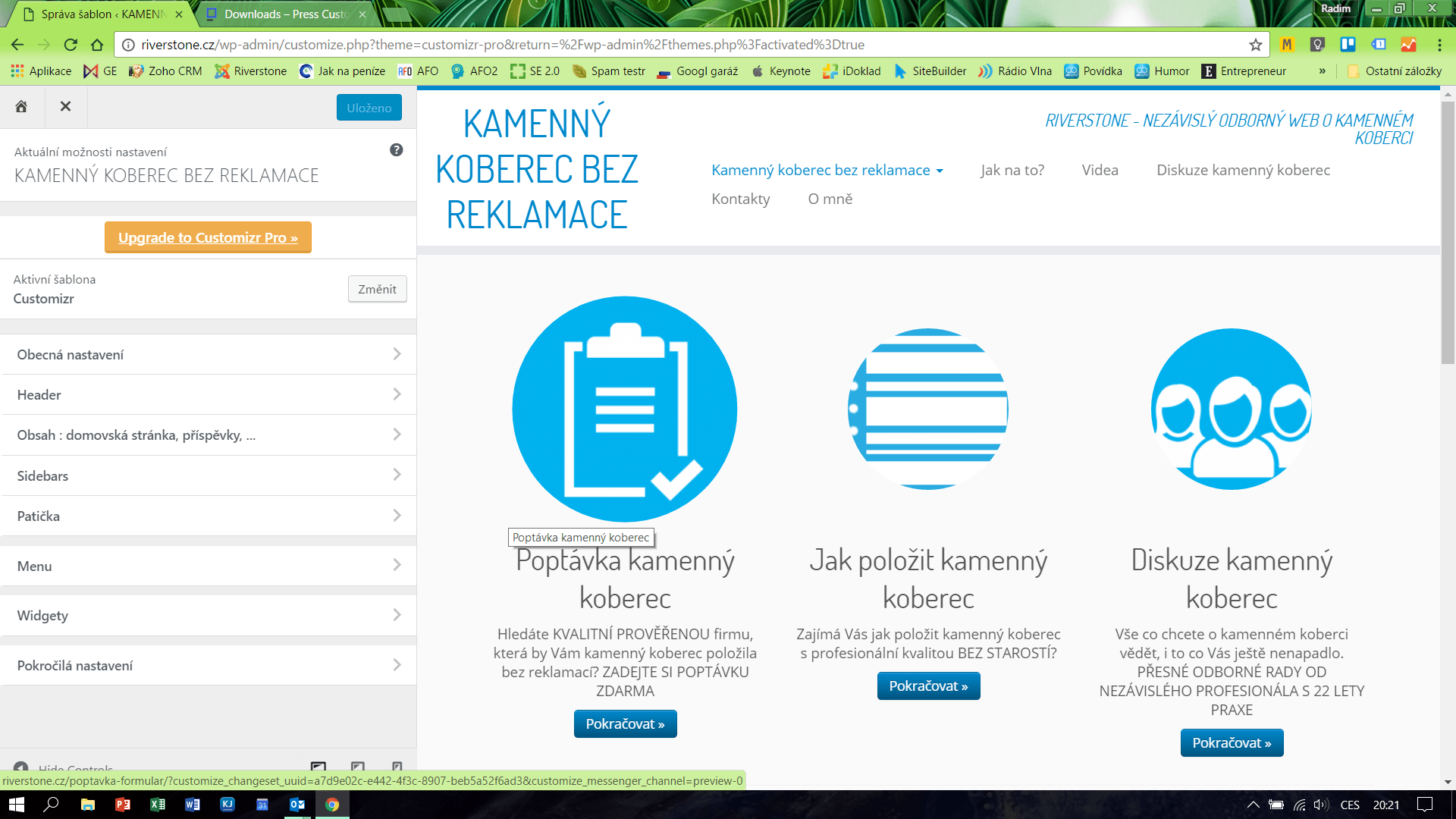Screen dimensions: 1456x819
Task: Open Word from the taskbar
Action: [192, 805]
